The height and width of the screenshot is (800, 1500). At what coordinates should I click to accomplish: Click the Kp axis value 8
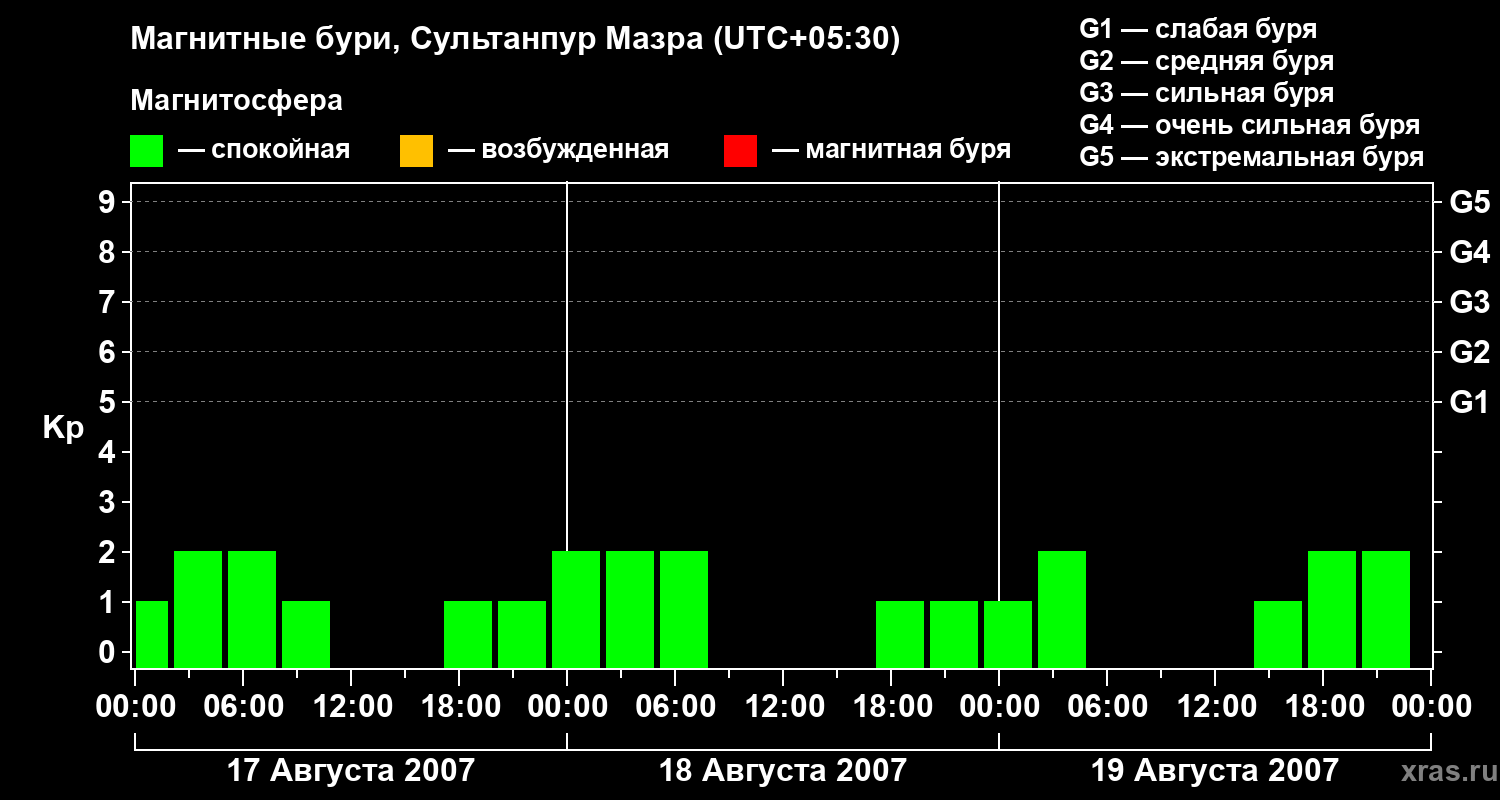click(x=109, y=252)
